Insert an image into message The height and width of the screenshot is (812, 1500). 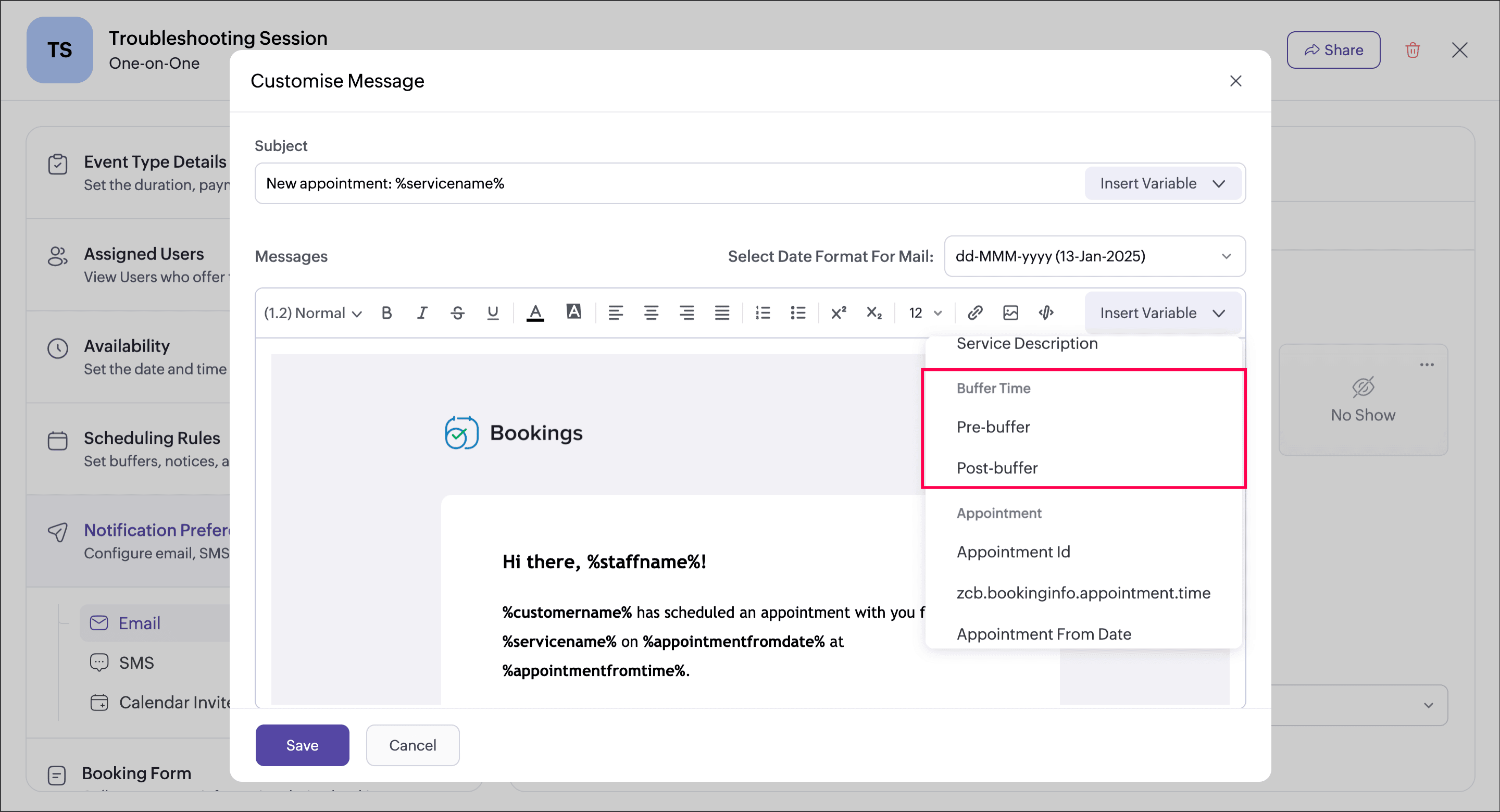pos(1010,313)
